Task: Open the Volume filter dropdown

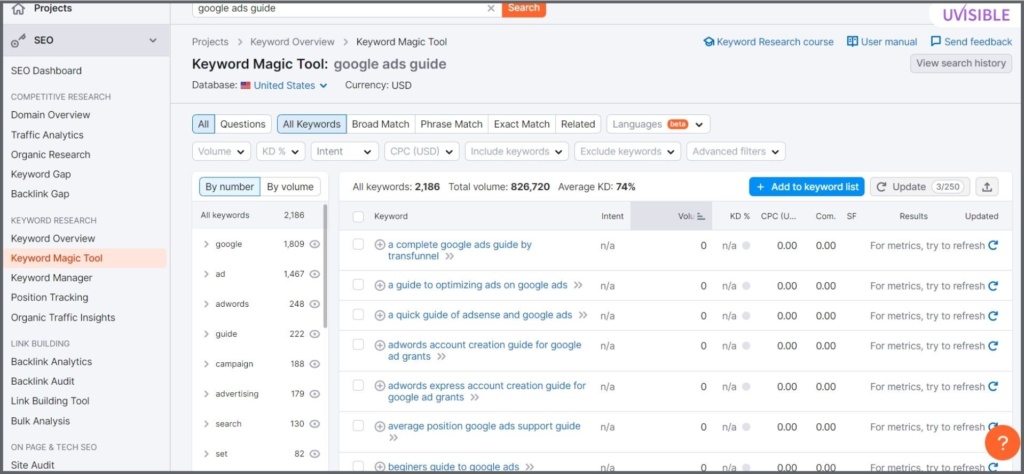Action: (221, 151)
